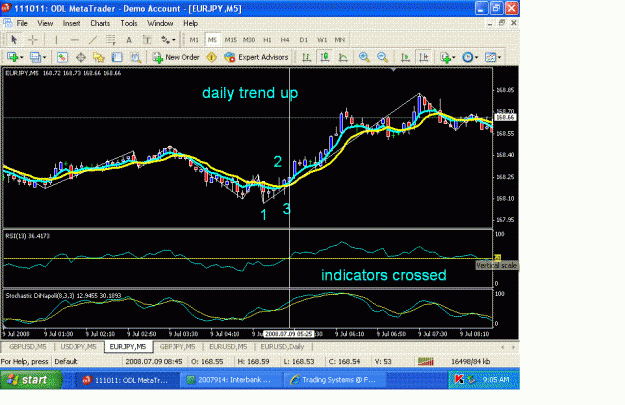
Task: Open the File menu
Action: point(22,23)
